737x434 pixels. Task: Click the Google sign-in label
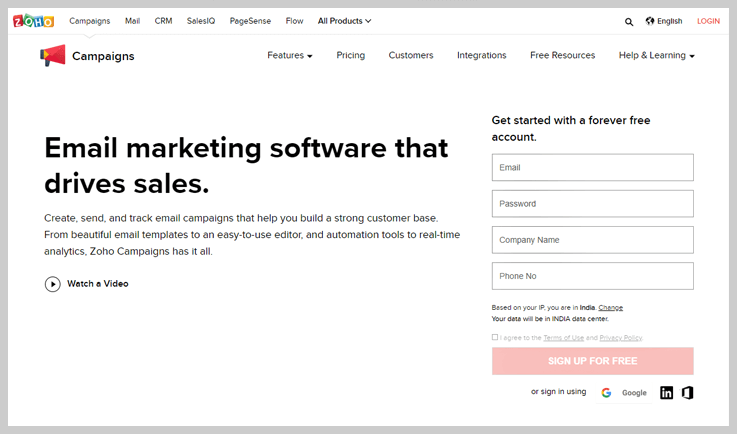[634, 393]
